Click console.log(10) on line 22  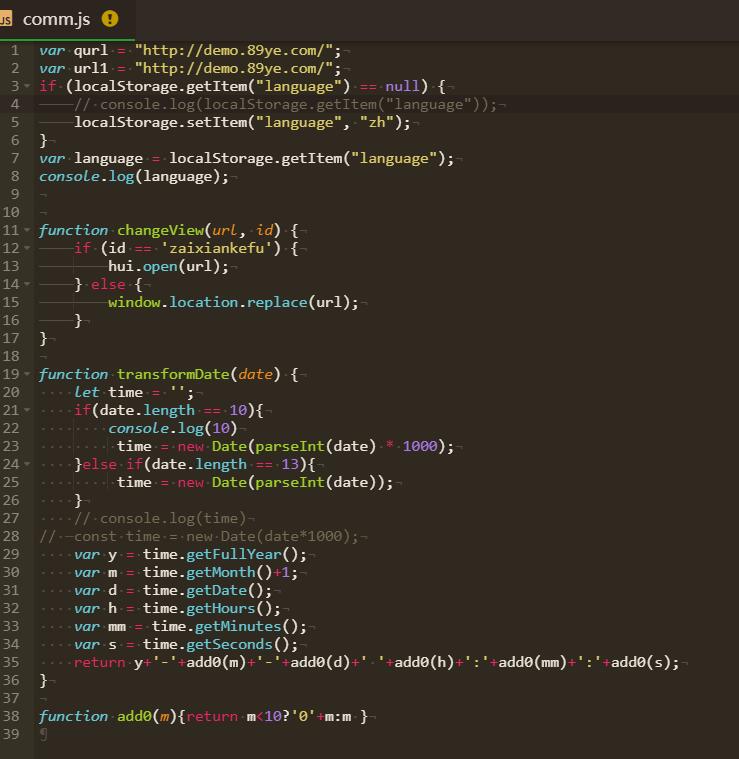click(x=172, y=428)
